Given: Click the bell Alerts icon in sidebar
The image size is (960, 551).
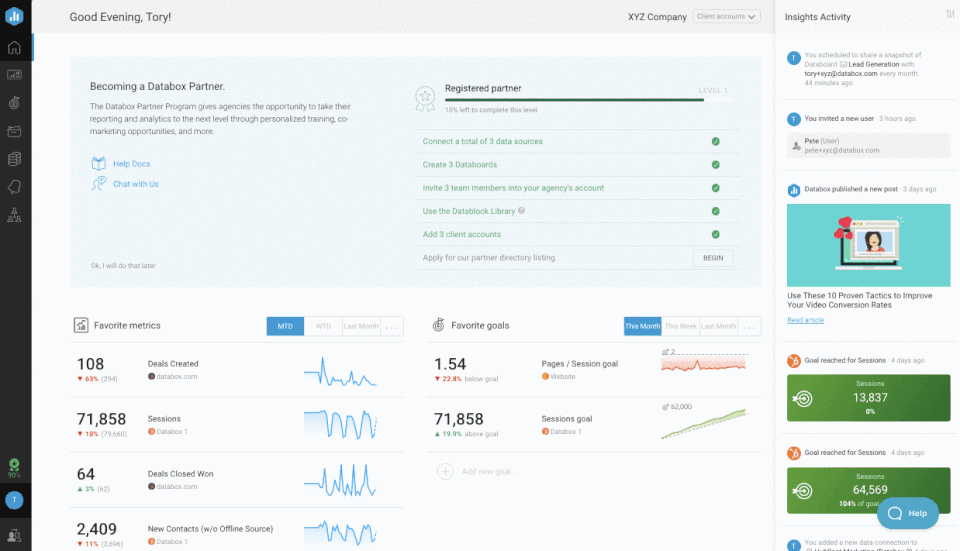Looking at the screenshot, I should click(x=14, y=186).
